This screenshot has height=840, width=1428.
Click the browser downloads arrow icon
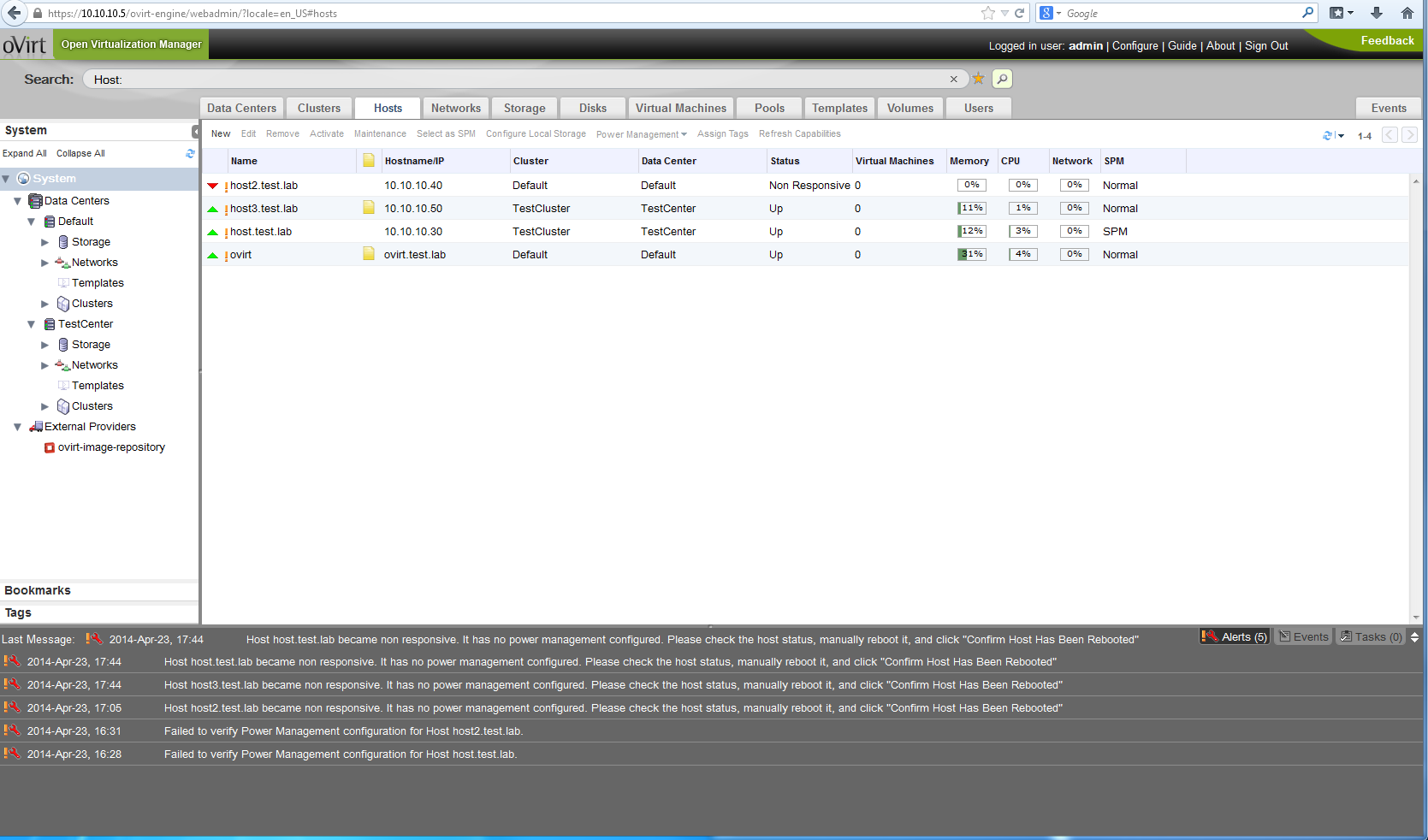(1377, 13)
